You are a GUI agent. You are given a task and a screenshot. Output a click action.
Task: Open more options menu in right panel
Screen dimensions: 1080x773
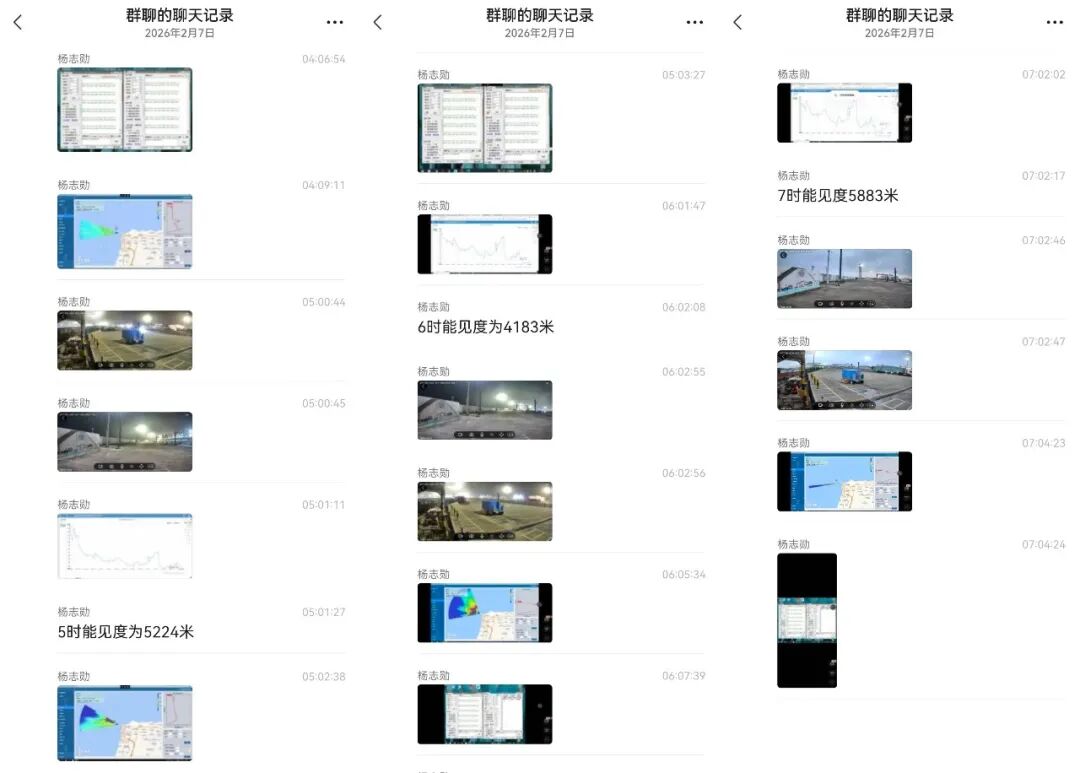pos(1054,22)
